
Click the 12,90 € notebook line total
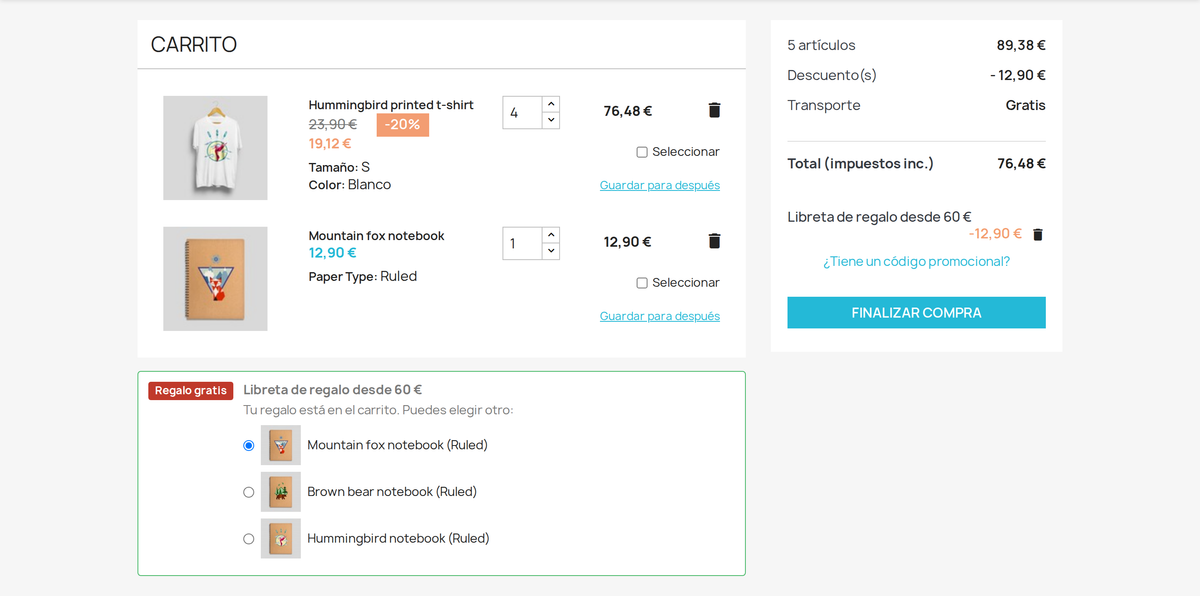point(628,242)
